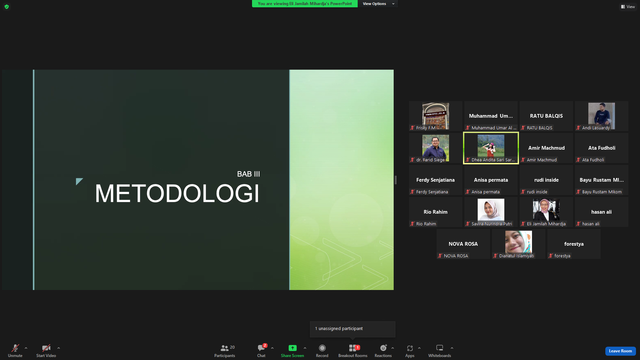Click muted mic icon on Ata Fudholi

pos(578,160)
